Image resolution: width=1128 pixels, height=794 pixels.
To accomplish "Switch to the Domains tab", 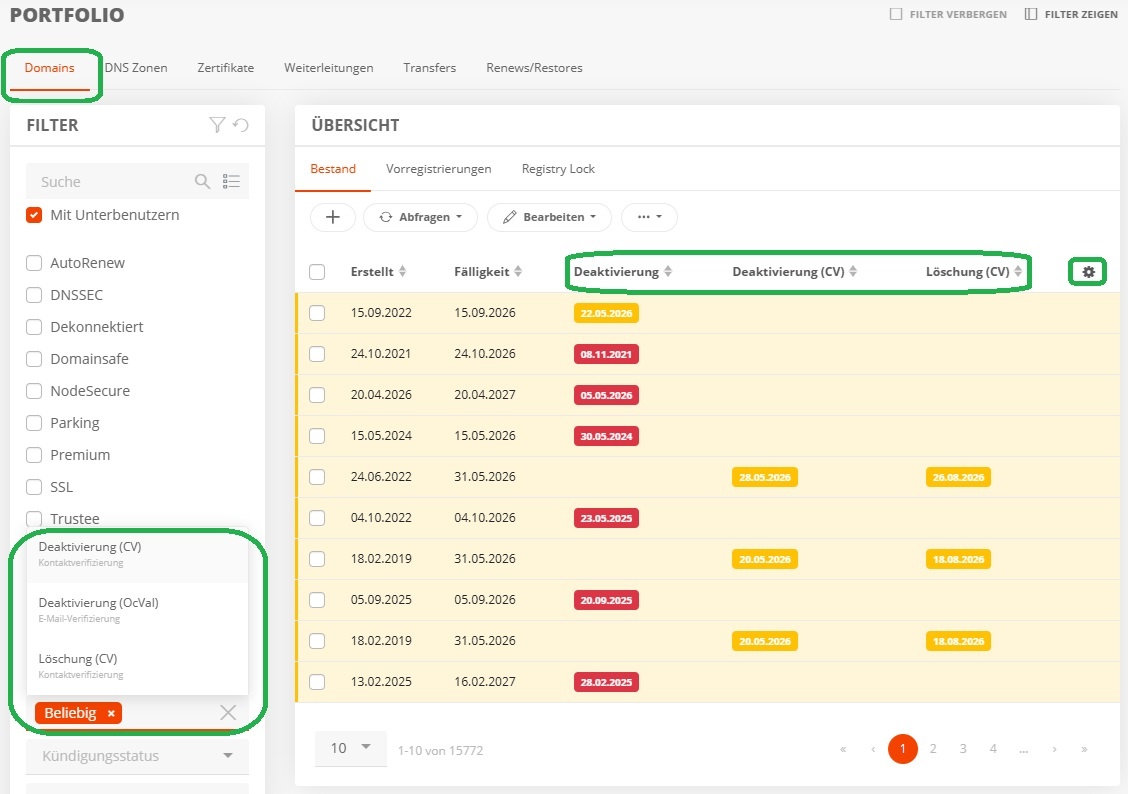I will pyautogui.click(x=50, y=68).
